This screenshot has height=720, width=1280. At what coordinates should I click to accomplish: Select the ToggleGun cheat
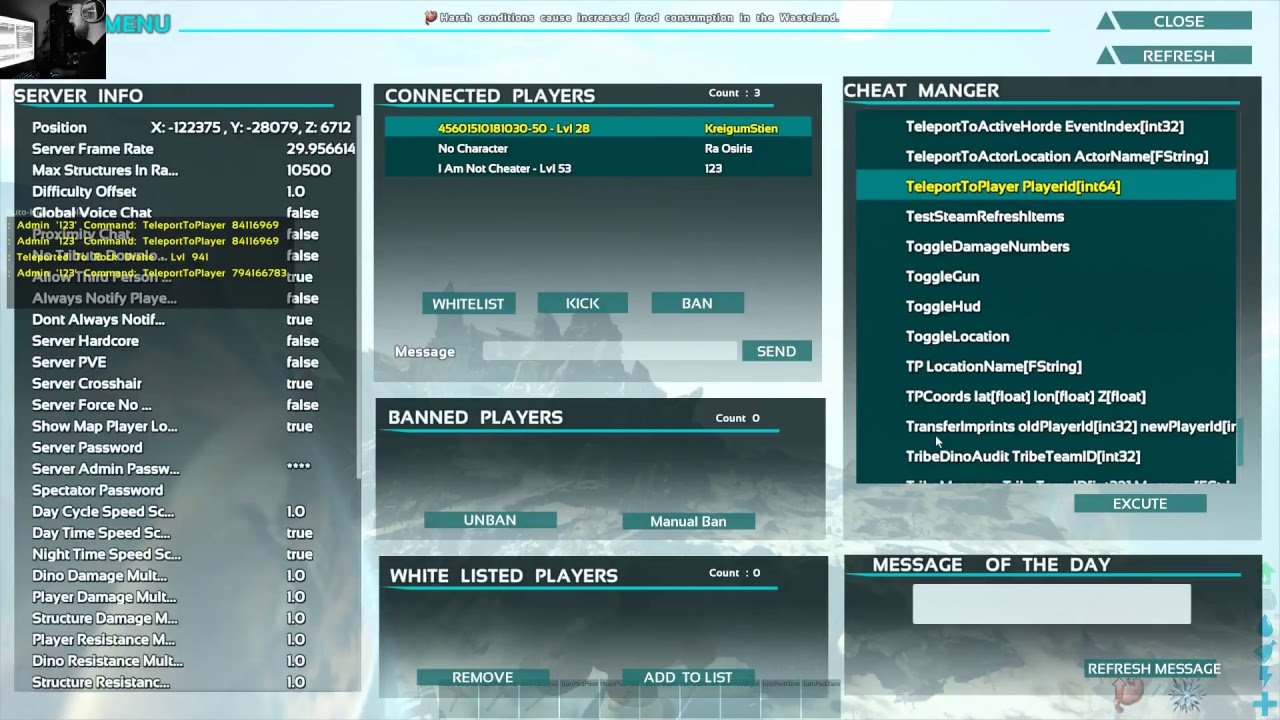[x=1046, y=276]
